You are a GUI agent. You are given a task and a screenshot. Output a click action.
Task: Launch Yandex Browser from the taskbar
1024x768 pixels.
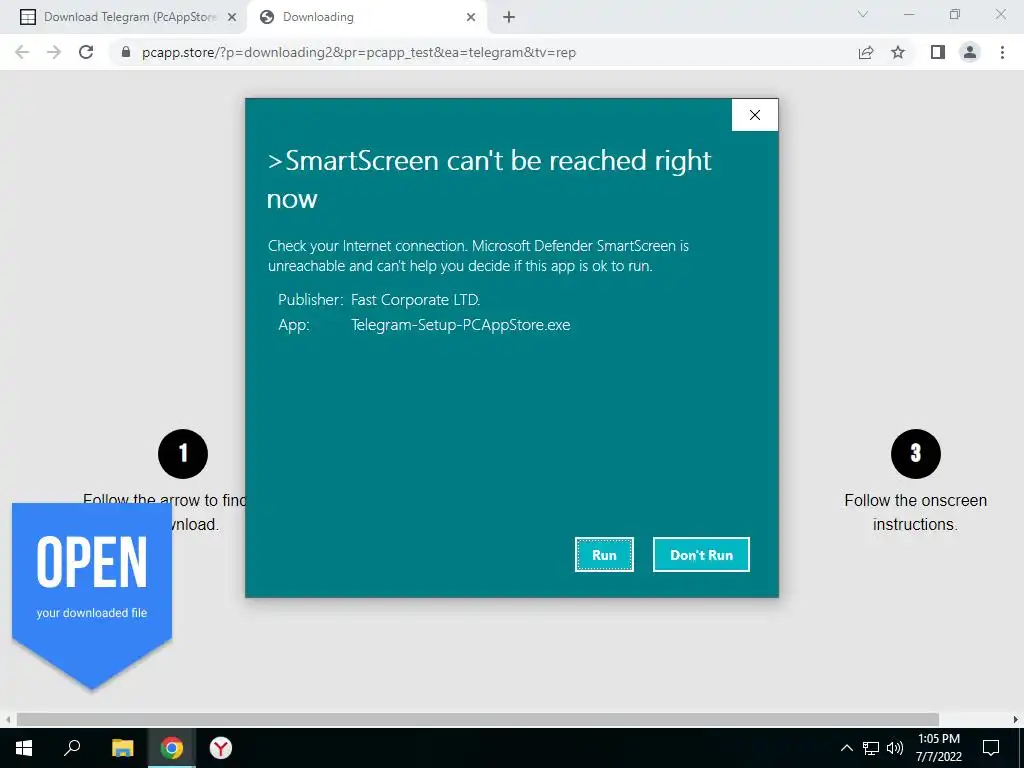point(221,748)
